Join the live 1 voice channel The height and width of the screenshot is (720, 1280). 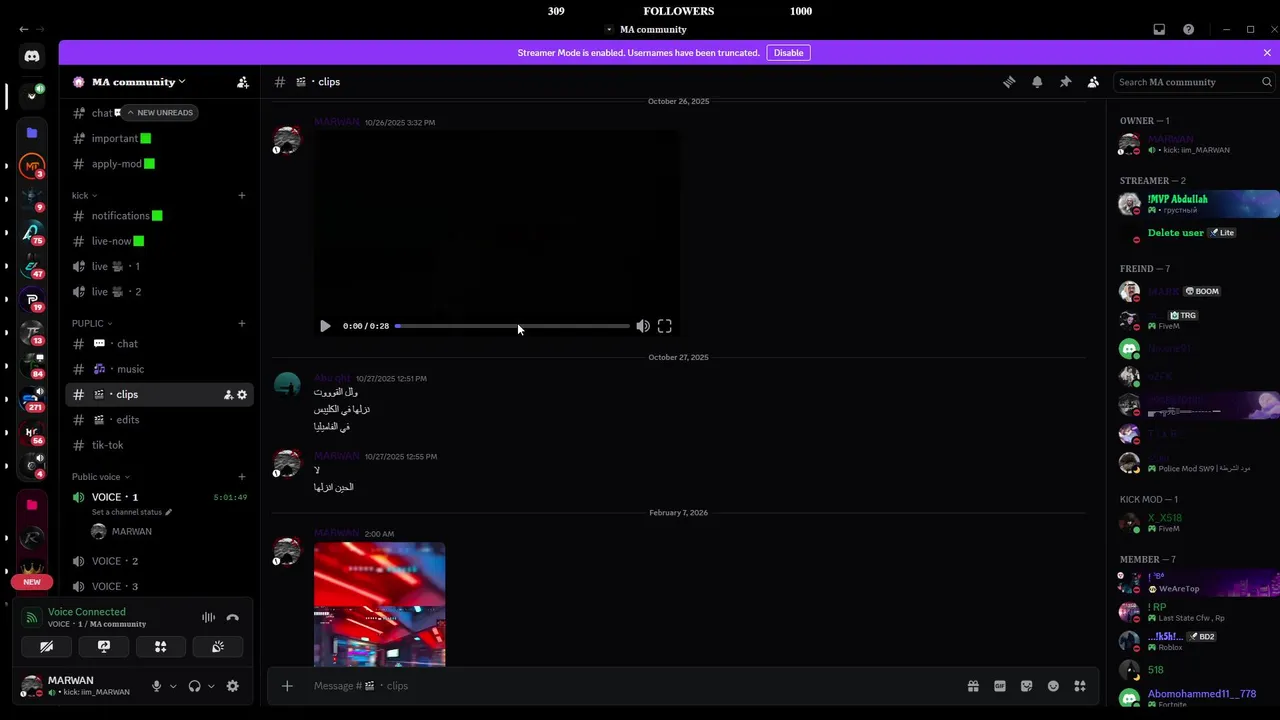(x=159, y=267)
